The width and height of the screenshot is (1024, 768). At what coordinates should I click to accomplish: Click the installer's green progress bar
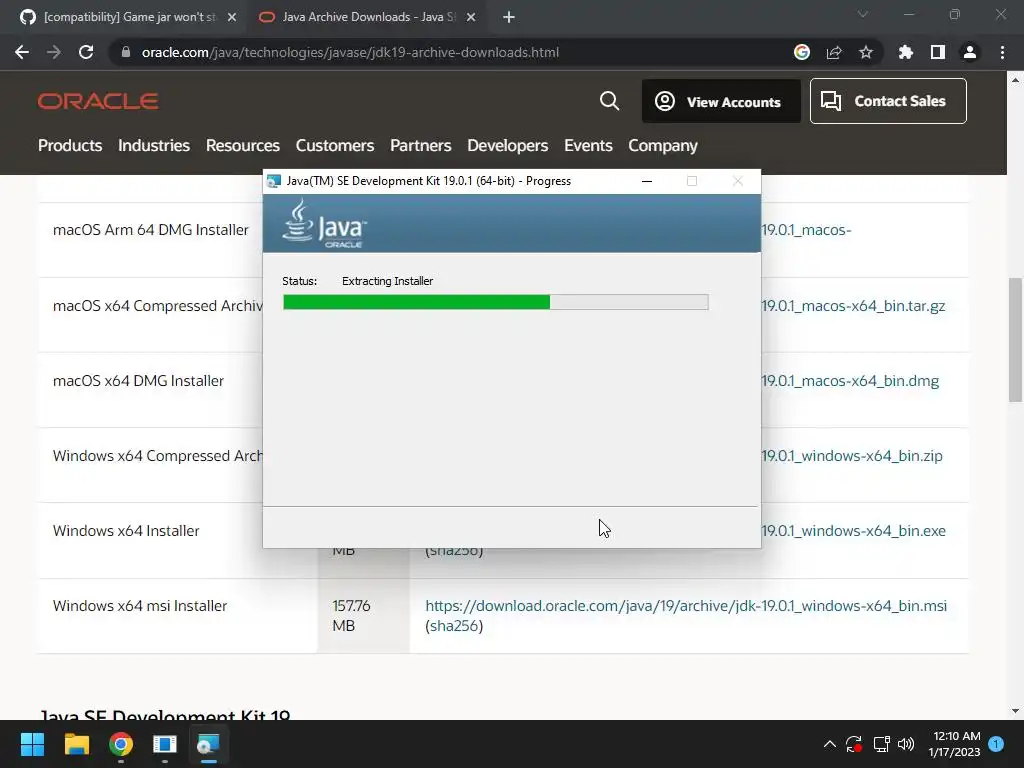[417, 302]
